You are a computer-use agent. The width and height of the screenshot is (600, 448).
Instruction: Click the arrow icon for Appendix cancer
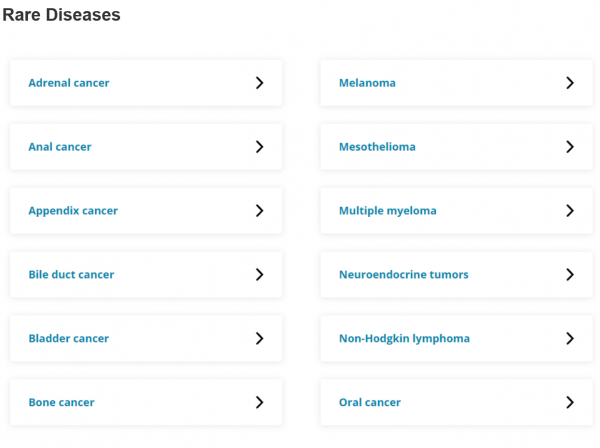(x=259, y=210)
